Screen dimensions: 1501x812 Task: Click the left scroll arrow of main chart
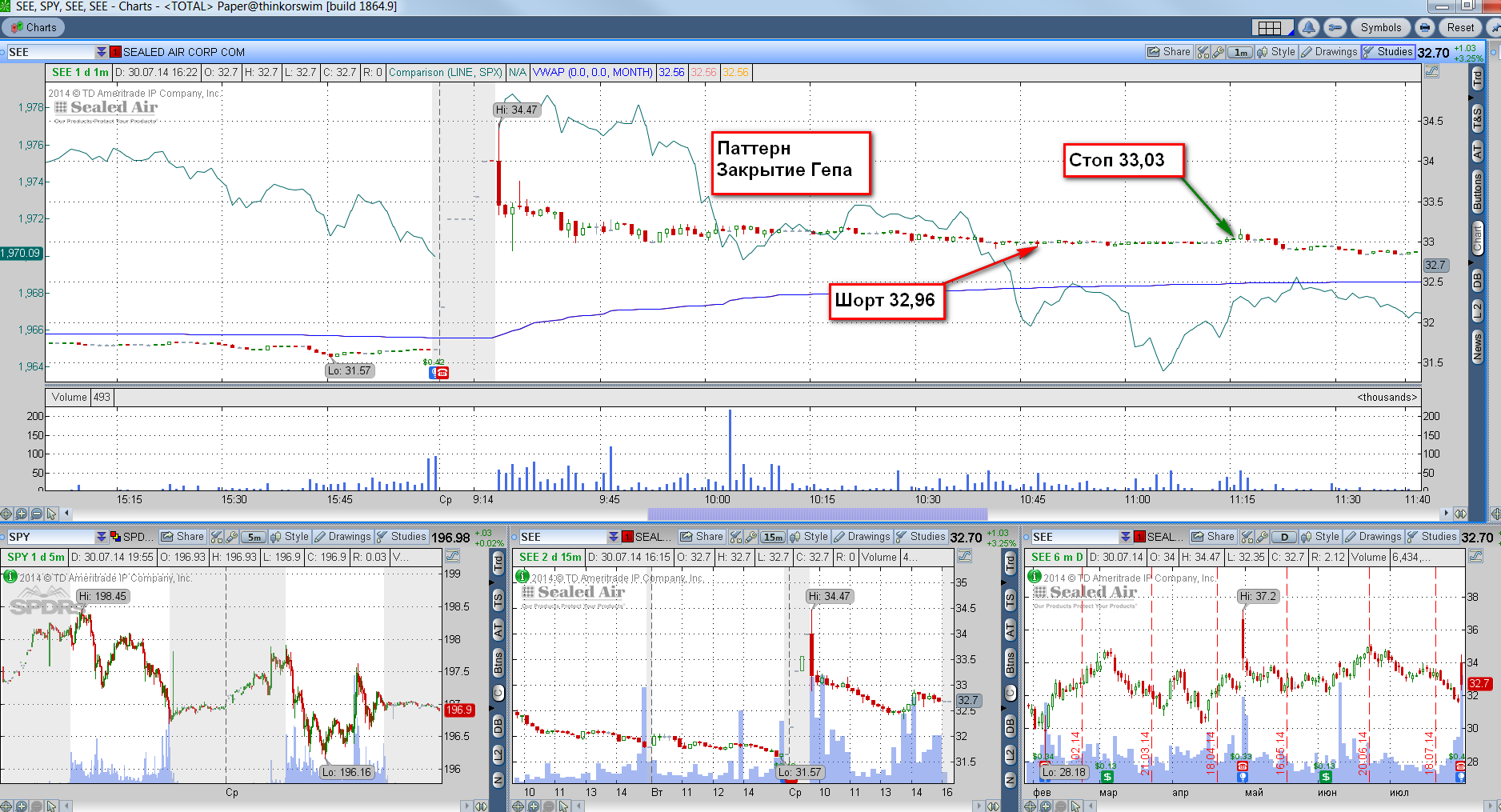[x=67, y=514]
